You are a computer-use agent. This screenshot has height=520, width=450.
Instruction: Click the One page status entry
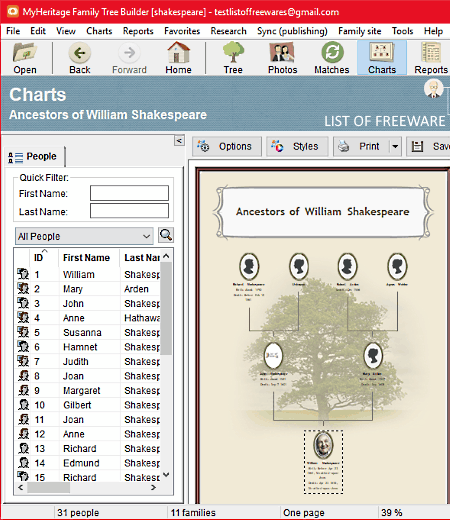[304, 512]
